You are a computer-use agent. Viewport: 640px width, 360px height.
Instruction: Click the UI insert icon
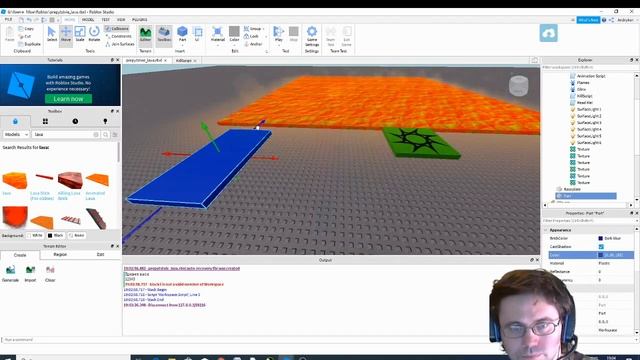pos(198,34)
